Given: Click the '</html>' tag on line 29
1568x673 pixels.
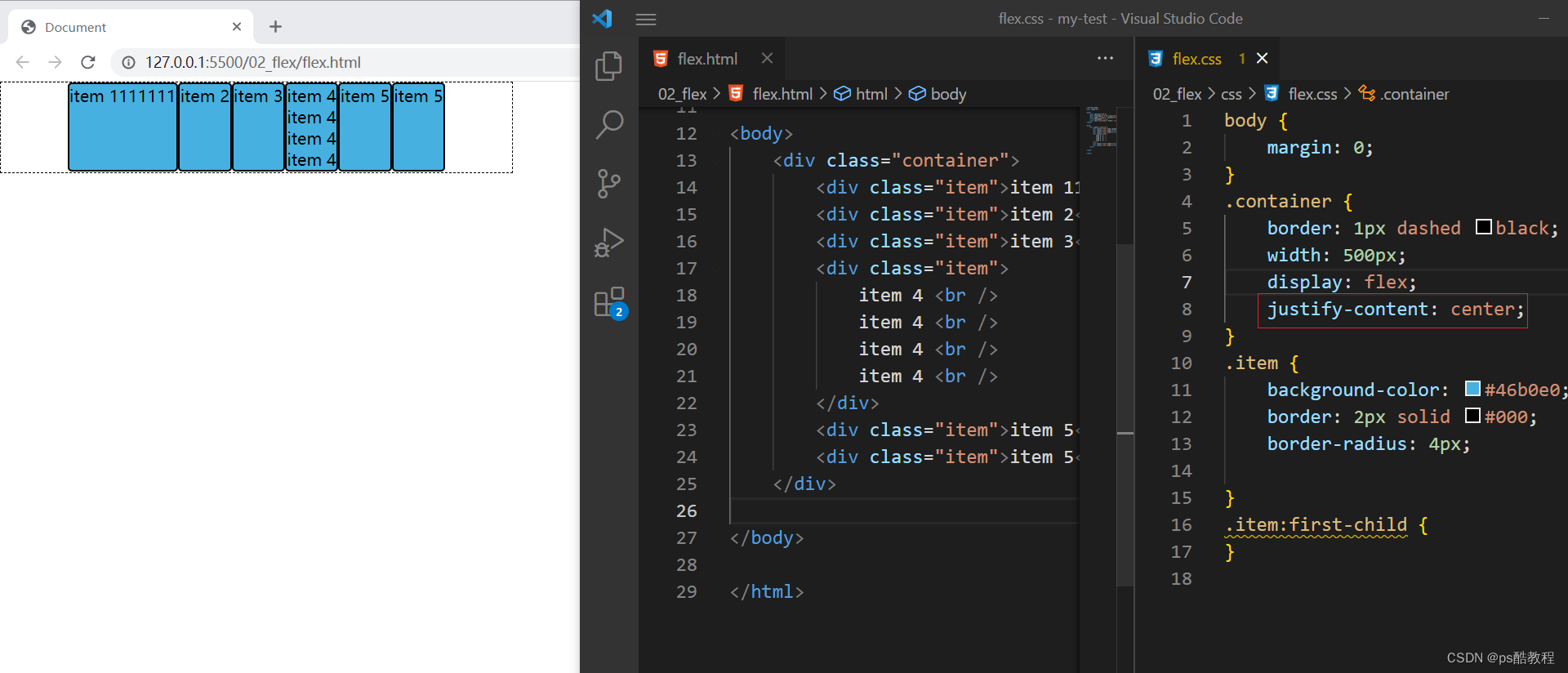Looking at the screenshot, I should tap(767, 592).
